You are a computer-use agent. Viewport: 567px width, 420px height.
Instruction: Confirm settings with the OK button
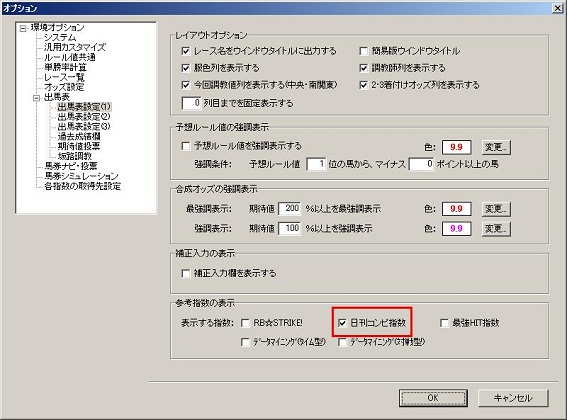pos(433,398)
